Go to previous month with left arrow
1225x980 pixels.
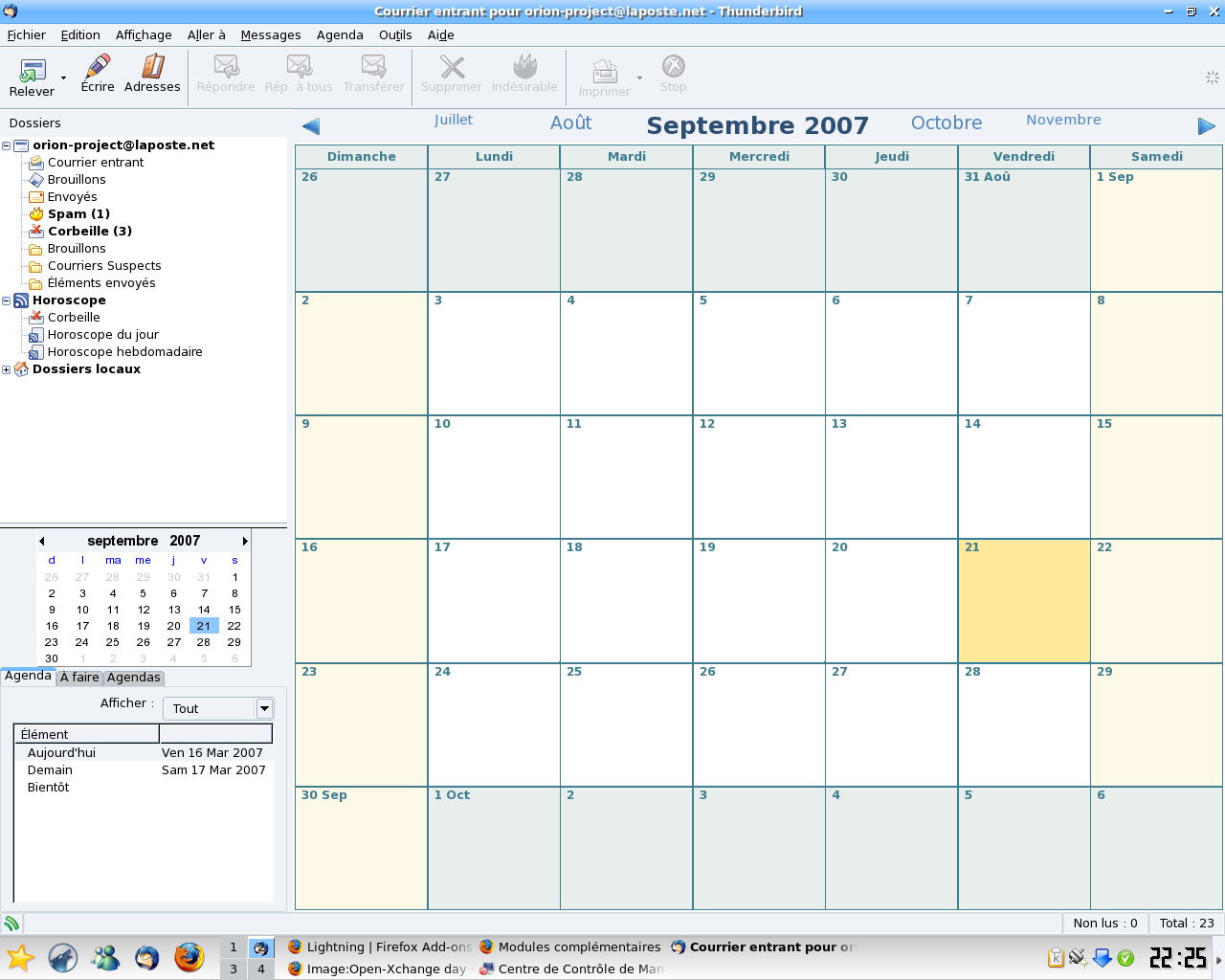pyautogui.click(x=311, y=126)
